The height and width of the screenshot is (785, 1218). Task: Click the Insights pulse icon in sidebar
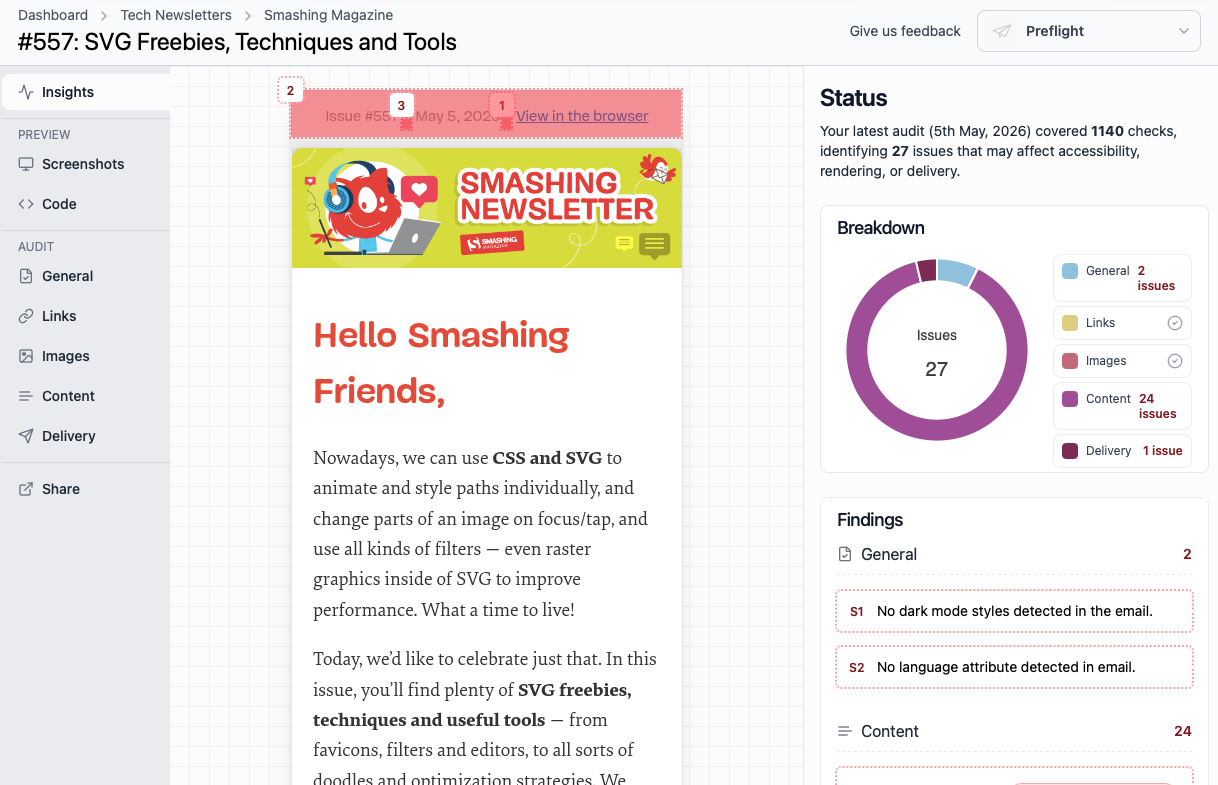pyautogui.click(x=26, y=92)
